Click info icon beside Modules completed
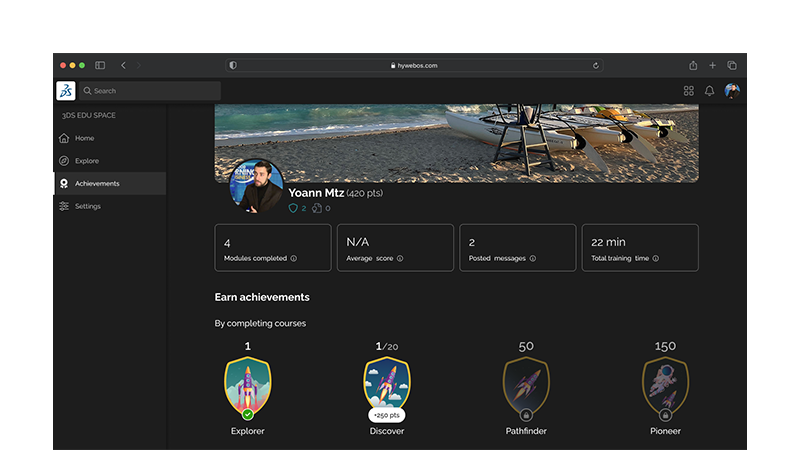 294,258
